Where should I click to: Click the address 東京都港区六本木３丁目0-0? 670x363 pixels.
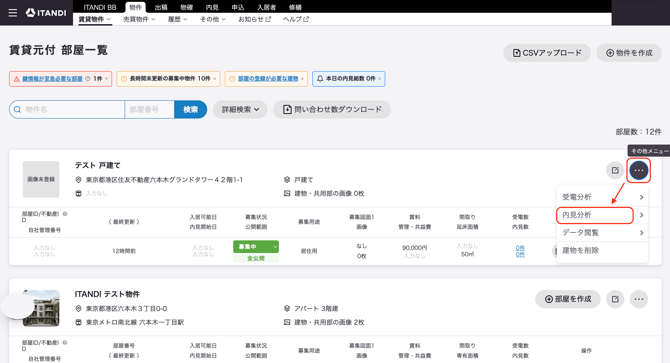[126, 308]
